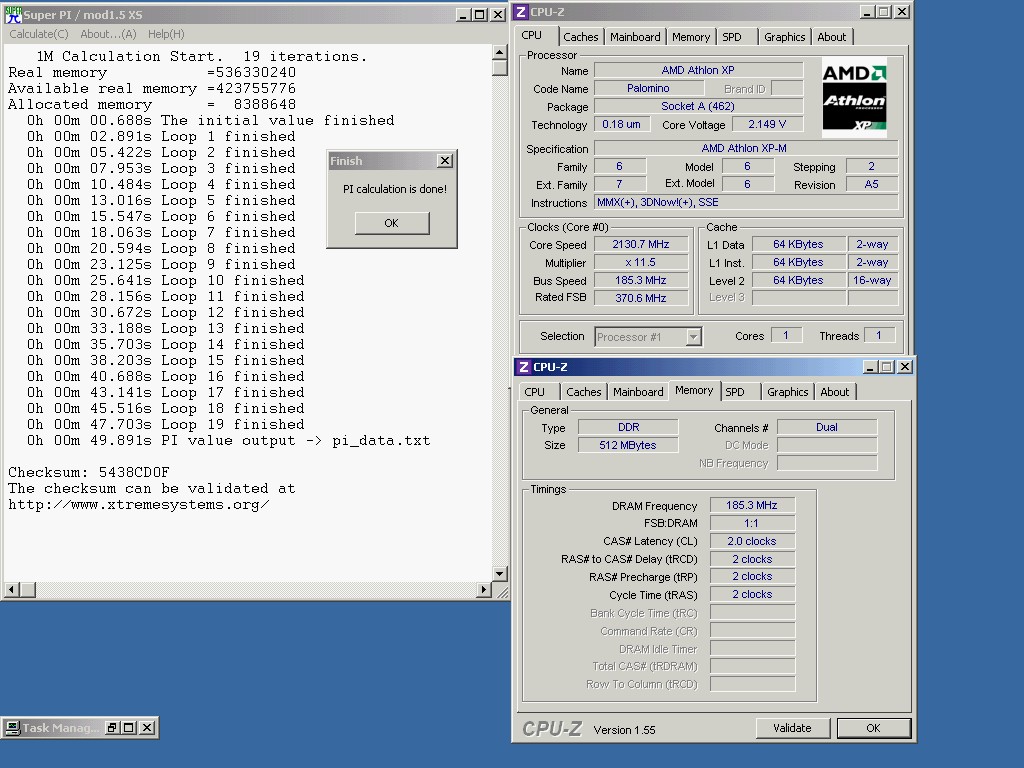Click the Level 2 cache value 64 KBytes
The width and height of the screenshot is (1024, 768).
click(799, 280)
